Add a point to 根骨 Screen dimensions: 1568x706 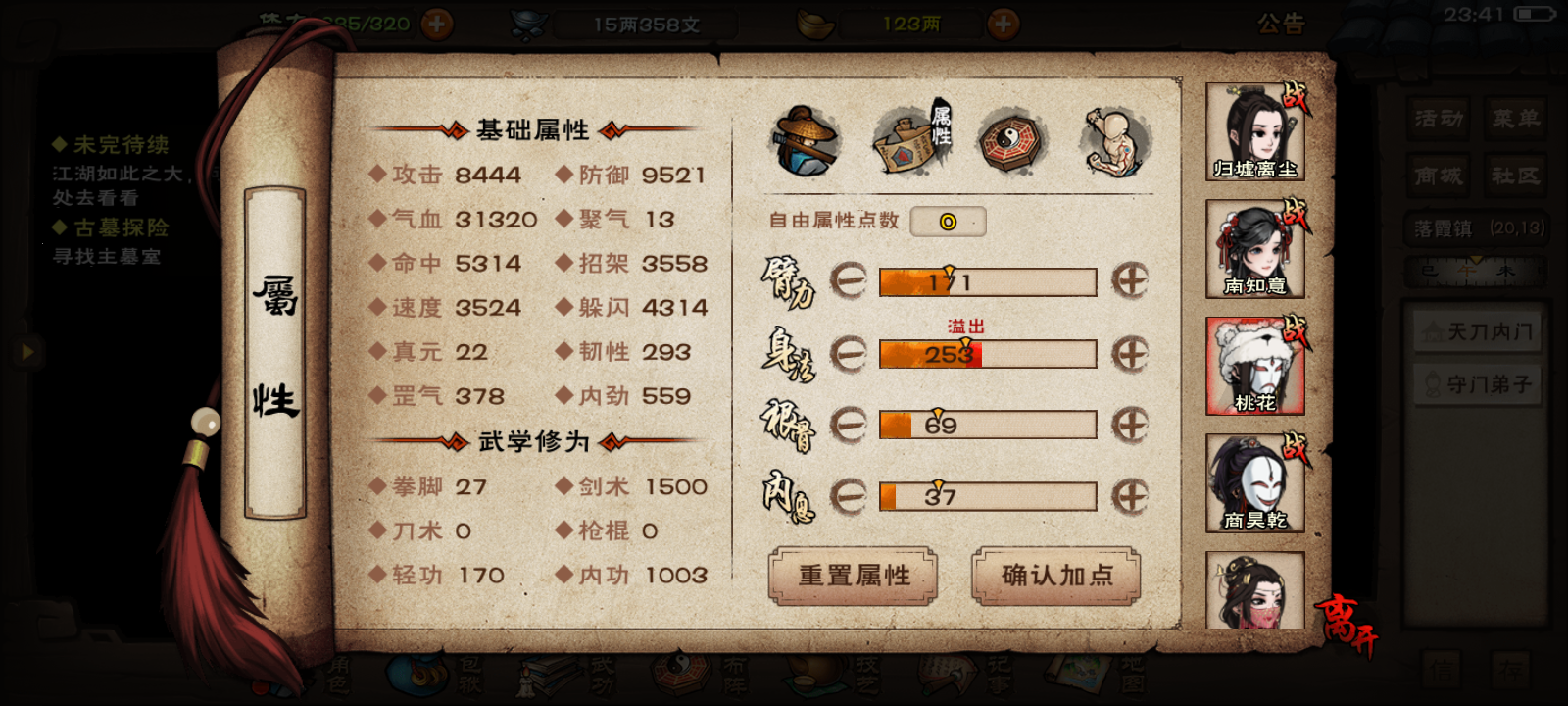coord(1130,425)
